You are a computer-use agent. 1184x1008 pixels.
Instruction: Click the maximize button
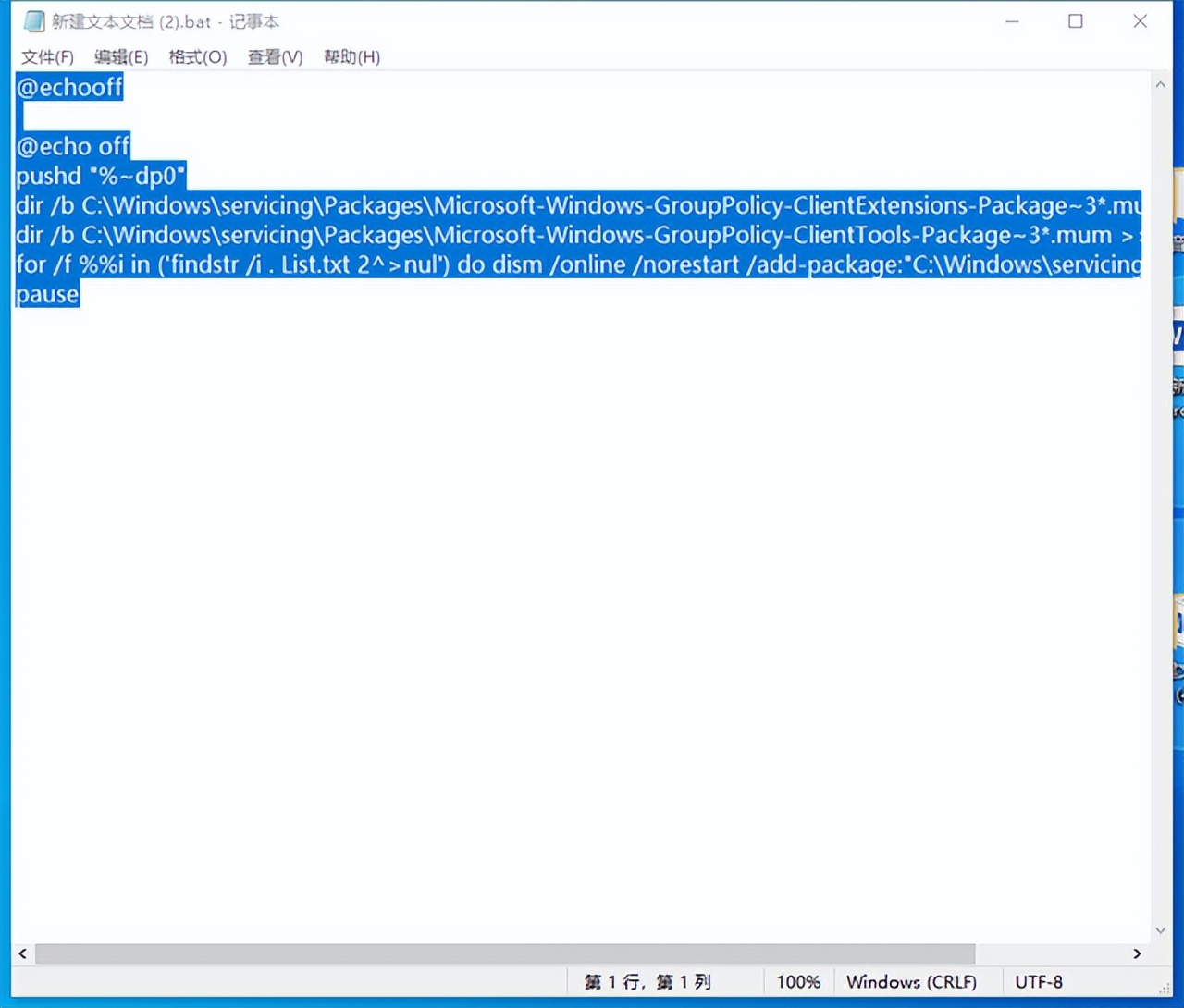coord(1076,20)
